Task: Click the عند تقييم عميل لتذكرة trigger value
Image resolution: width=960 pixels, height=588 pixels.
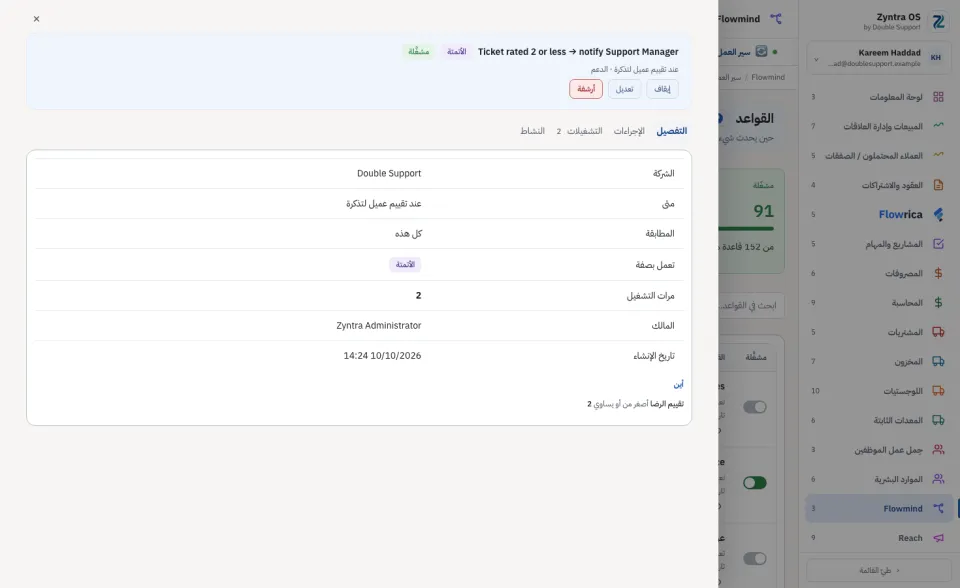Action: click(x=383, y=203)
